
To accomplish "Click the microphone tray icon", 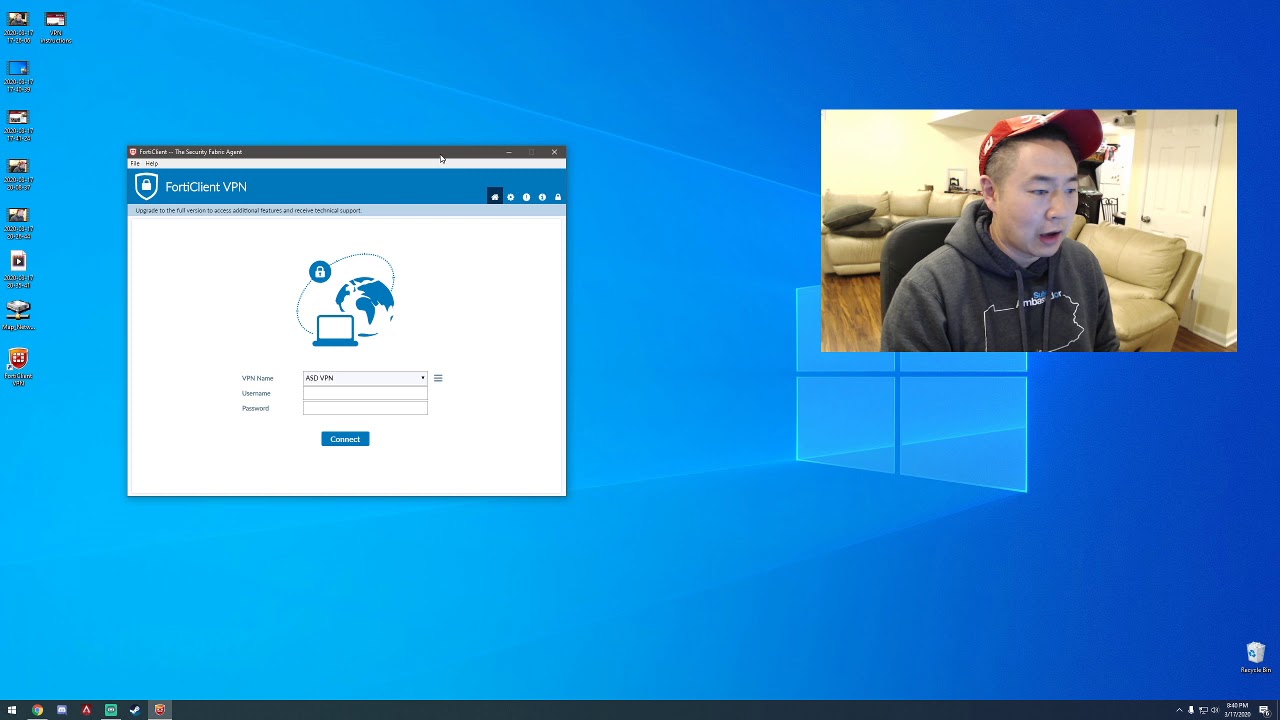I will click(1191, 710).
